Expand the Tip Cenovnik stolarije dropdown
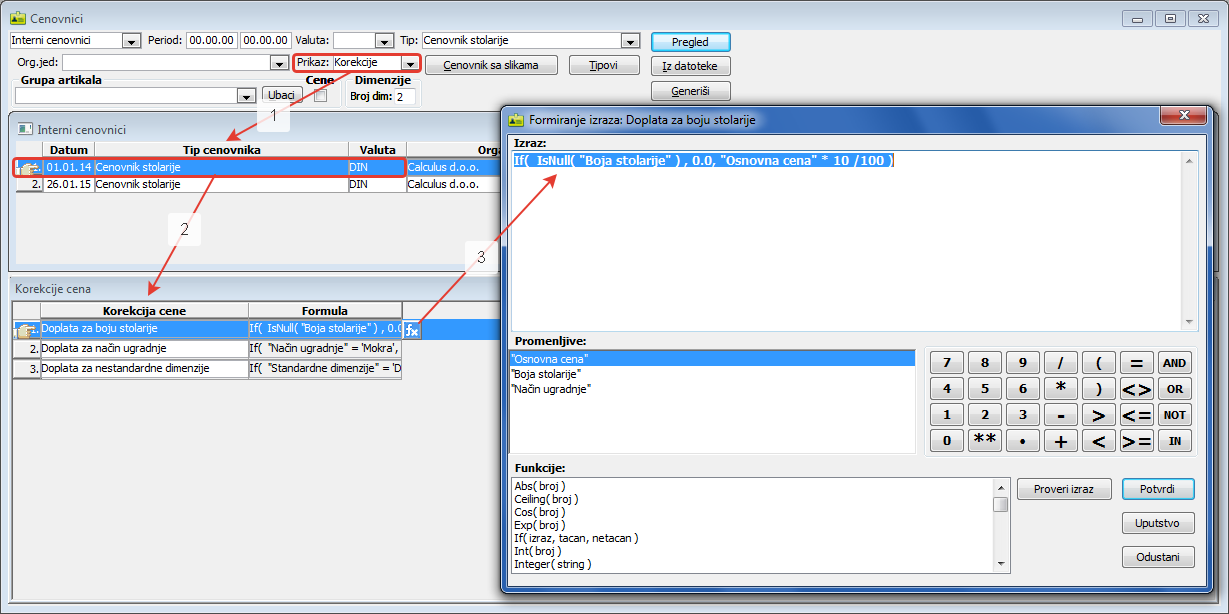This screenshot has width=1229, height=614. [x=630, y=41]
